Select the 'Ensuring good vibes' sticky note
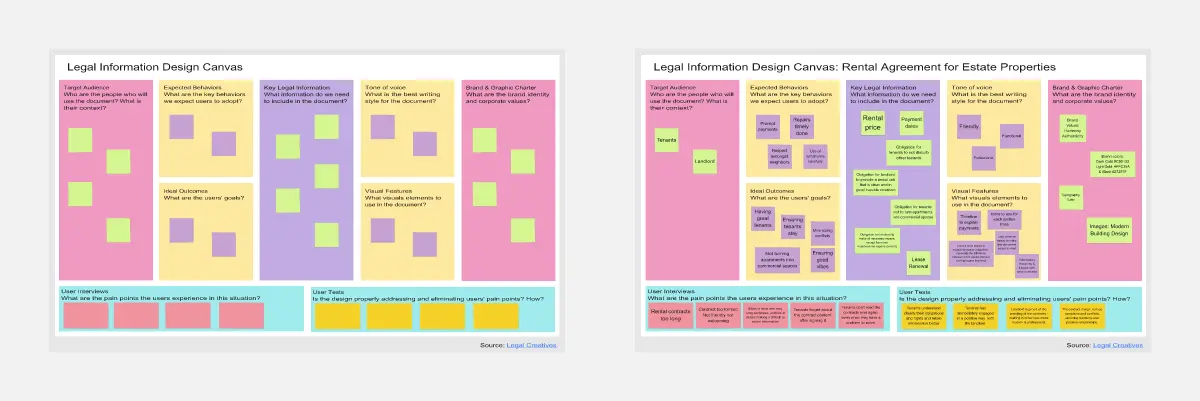 click(x=822, y=261)
